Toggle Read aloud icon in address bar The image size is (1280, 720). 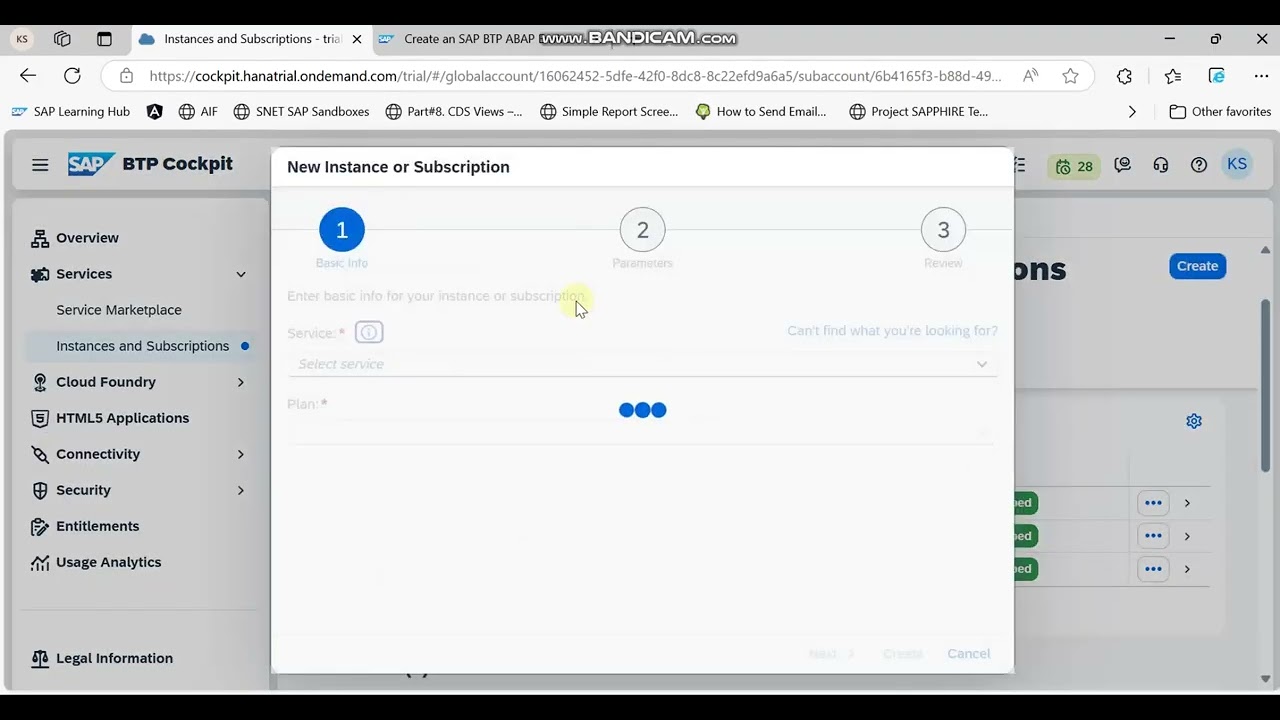click(1030, 76)
